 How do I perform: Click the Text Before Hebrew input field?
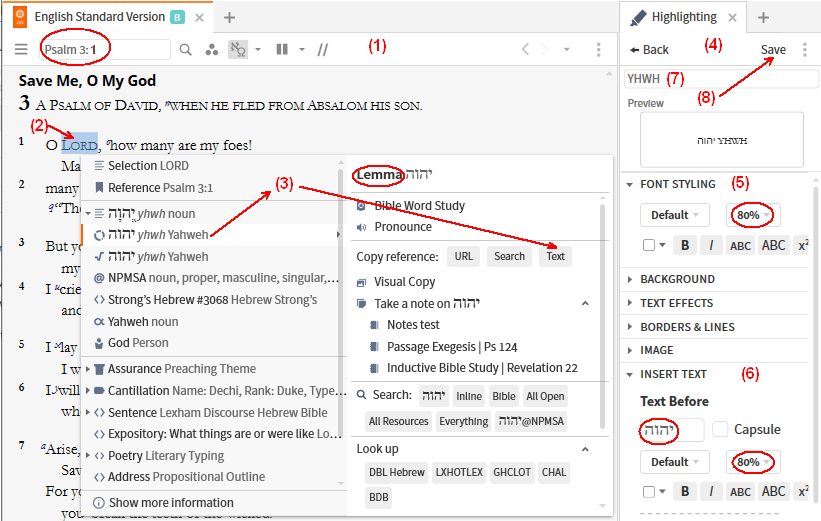pos(672,430)
